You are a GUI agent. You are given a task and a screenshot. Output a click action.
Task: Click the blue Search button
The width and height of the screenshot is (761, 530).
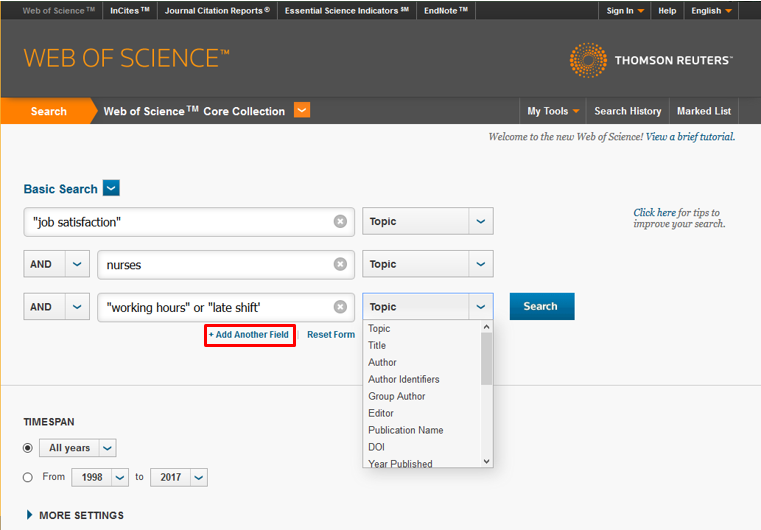(x=542, y=306)
